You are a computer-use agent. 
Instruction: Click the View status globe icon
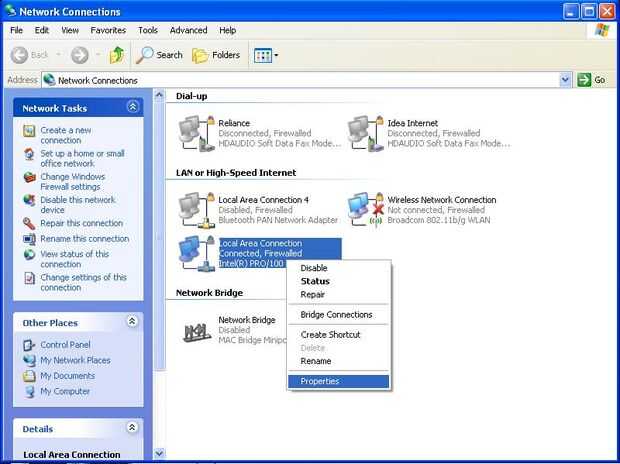click(x=29, y=254)
